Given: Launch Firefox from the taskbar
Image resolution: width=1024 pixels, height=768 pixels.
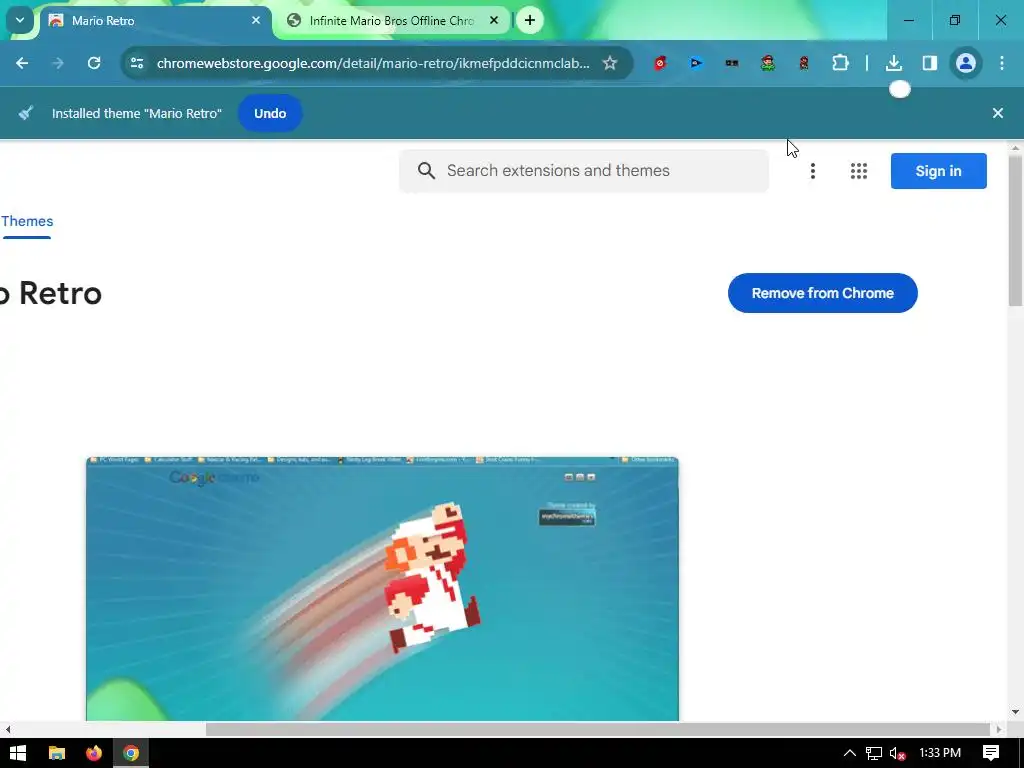Looking at the screenshot, I should click(94, 753).
